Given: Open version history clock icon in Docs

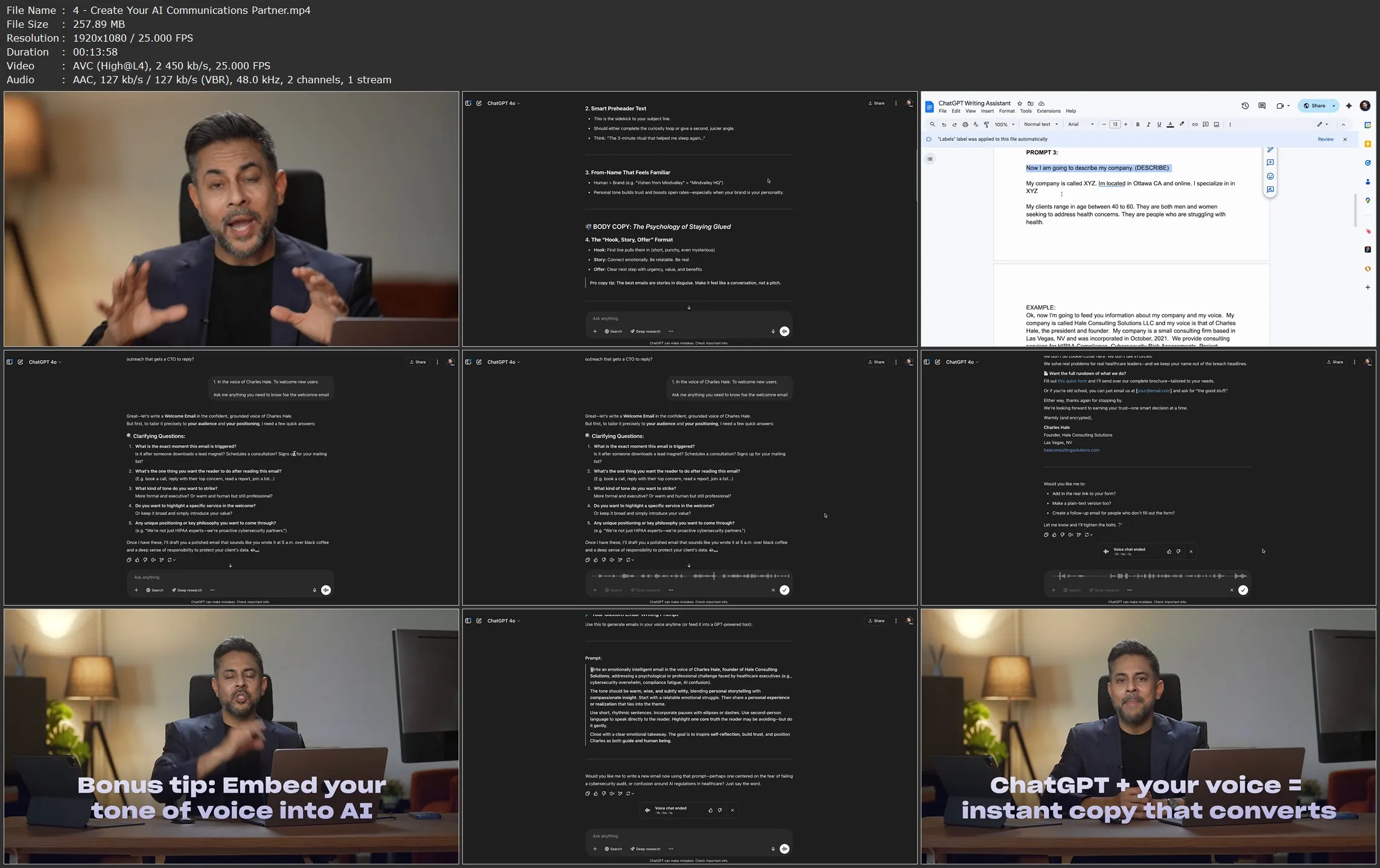Looking at the screenshot, I should click(x=1245, y=106).
